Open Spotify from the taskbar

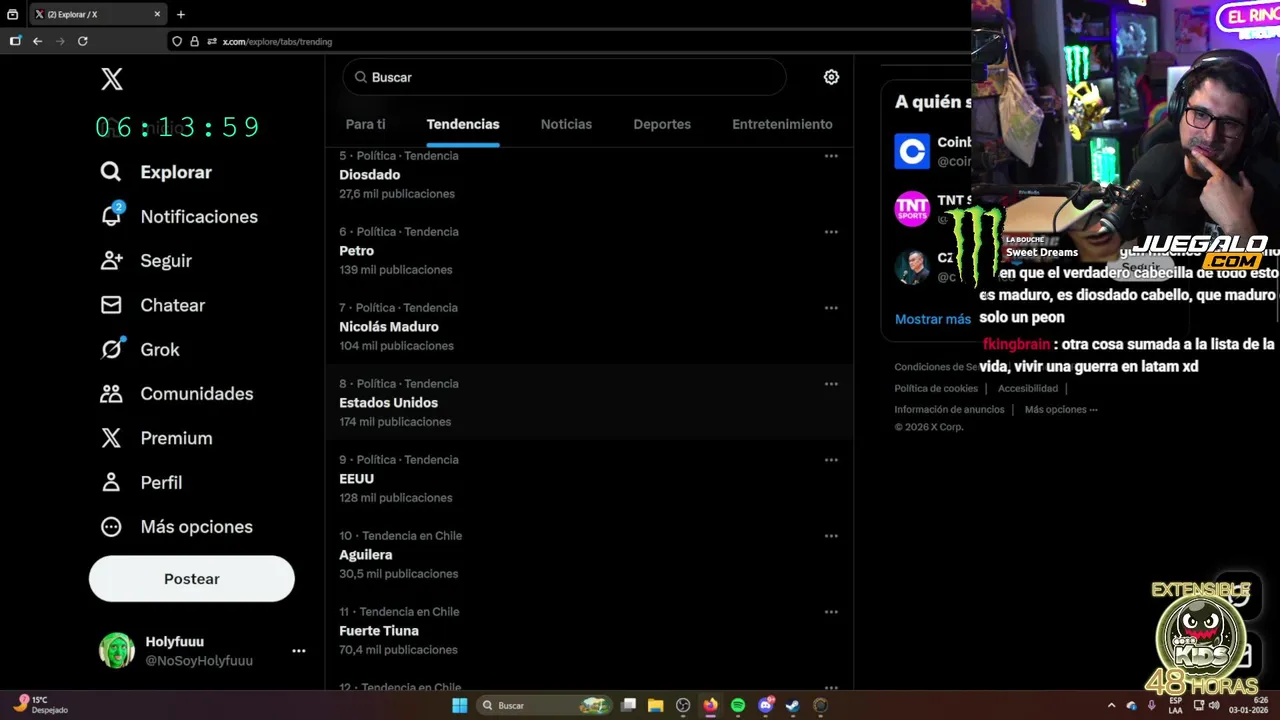pyautogui.click(x=738, y=705)
